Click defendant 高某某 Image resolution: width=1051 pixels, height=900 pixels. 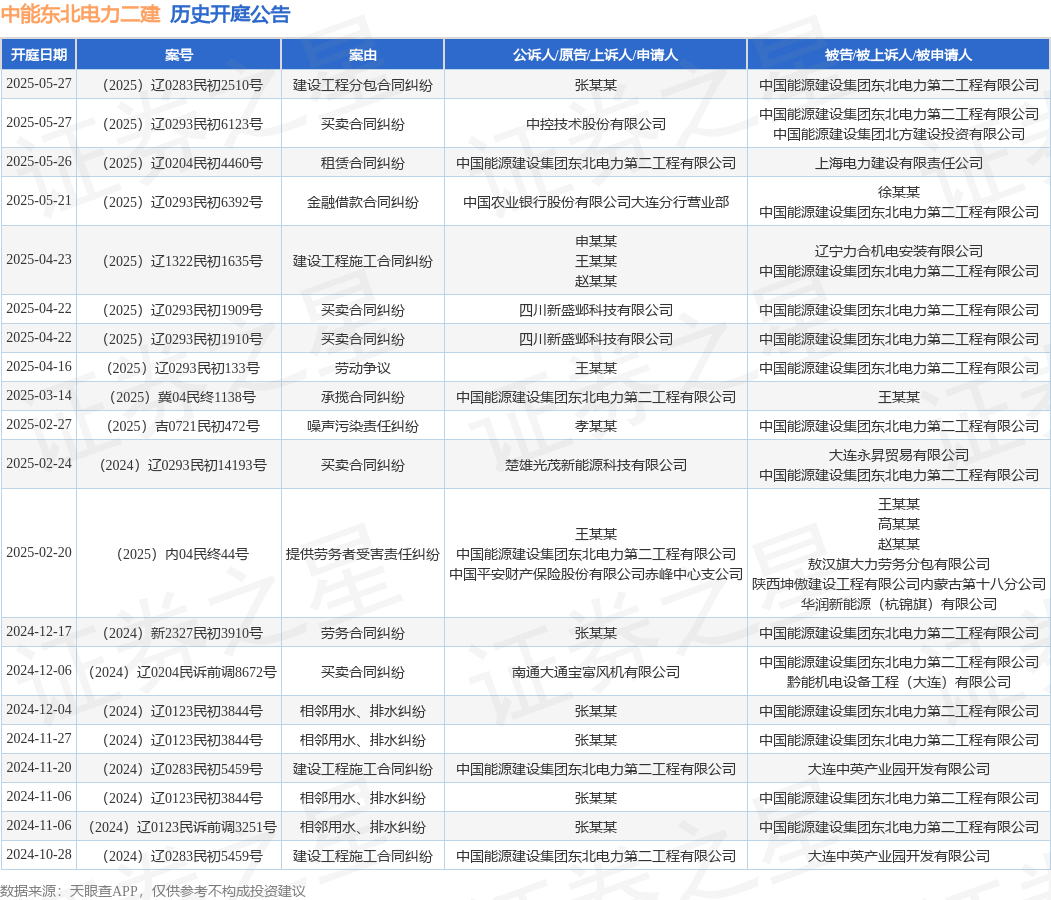[x=899, y=523]
